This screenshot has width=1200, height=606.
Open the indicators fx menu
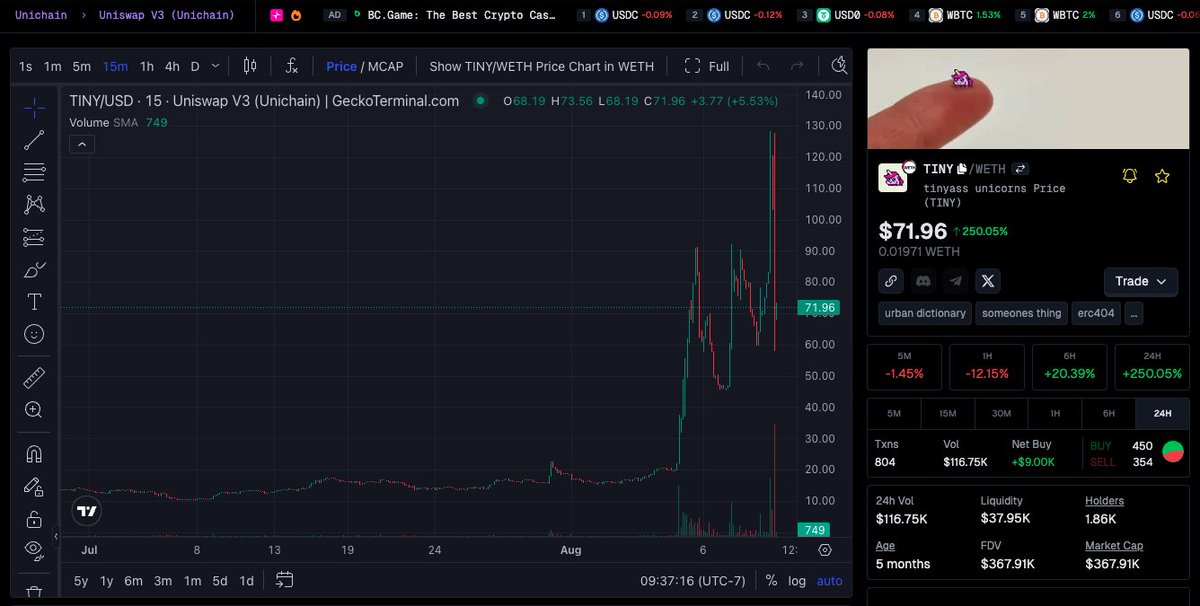click(x=291, y=66)
